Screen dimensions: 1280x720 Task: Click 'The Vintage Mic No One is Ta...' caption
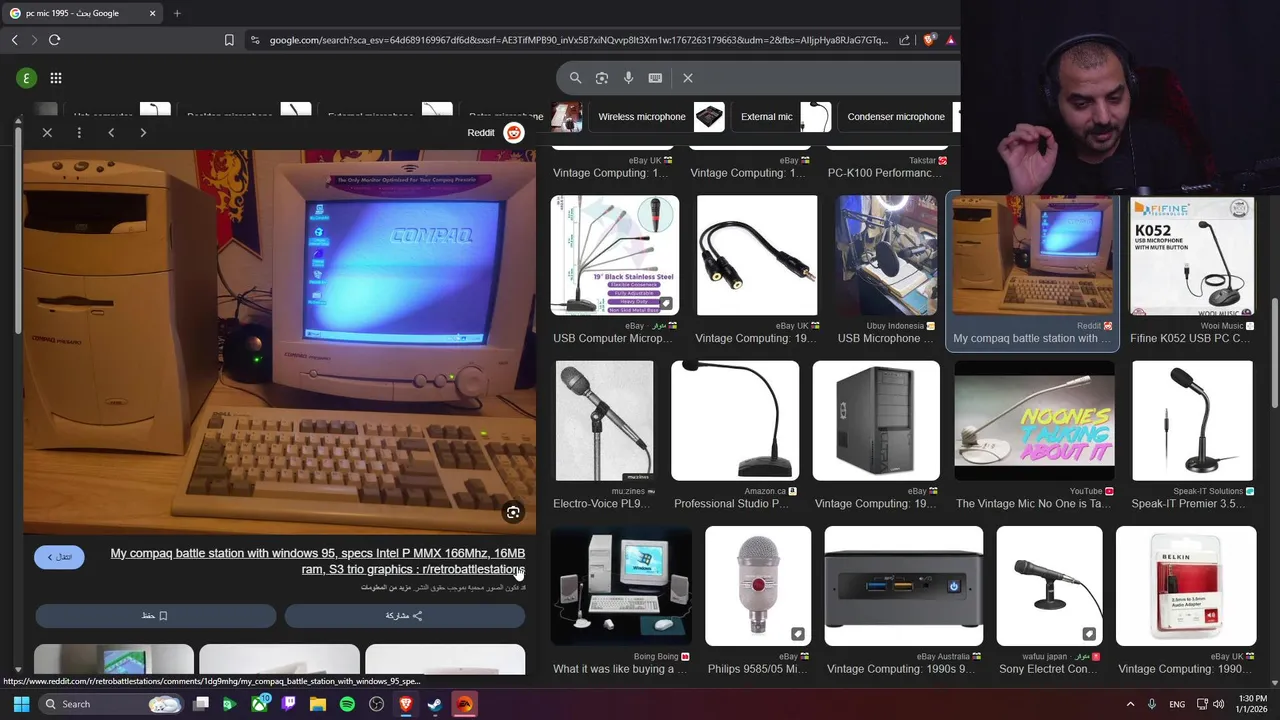pyautogui.click(x=1033, y=504)
